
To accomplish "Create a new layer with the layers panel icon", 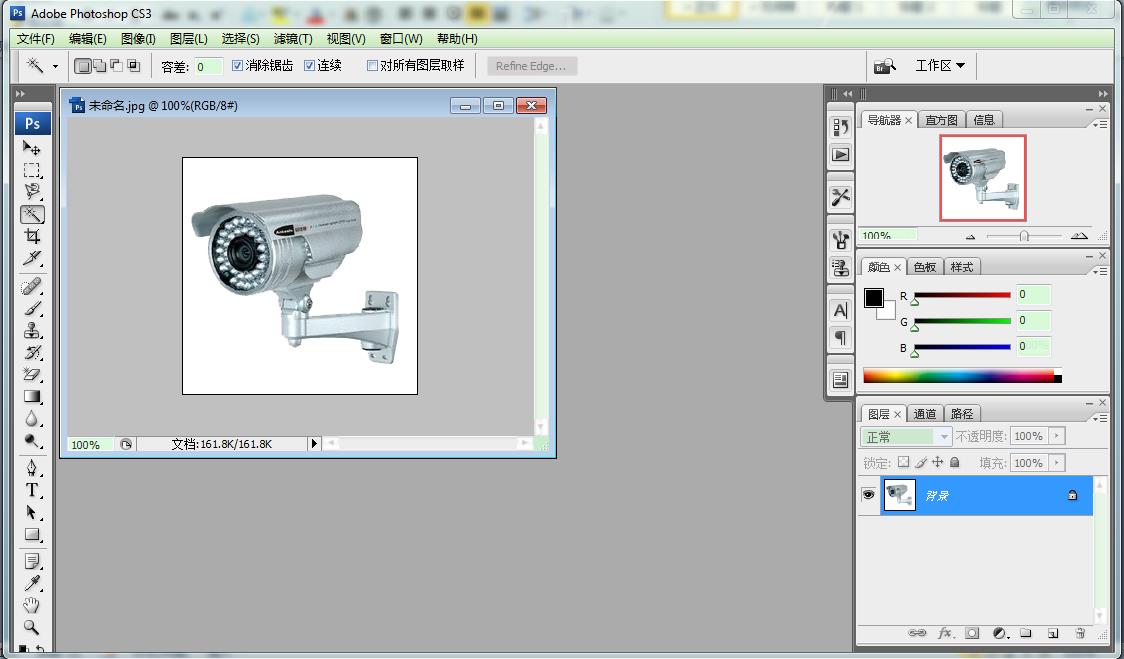I will pos(1053,633).
